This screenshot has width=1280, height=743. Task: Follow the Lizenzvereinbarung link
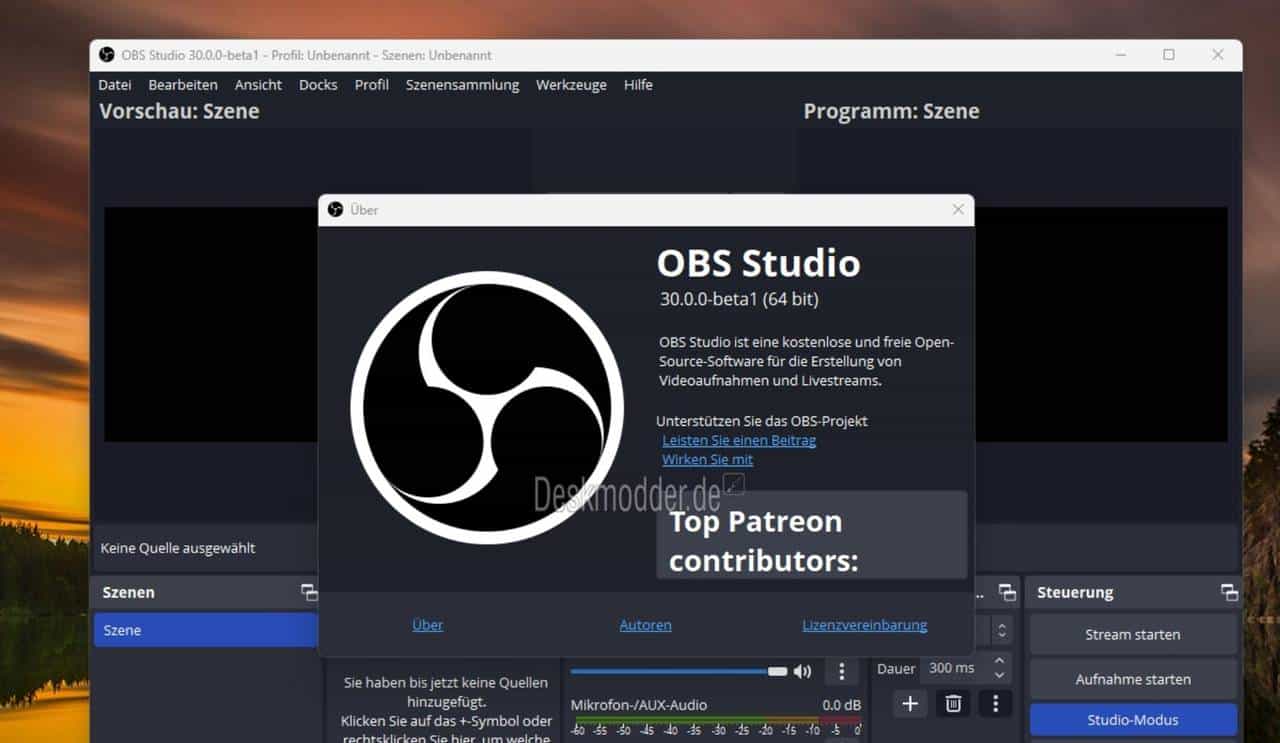pos(864,625)
